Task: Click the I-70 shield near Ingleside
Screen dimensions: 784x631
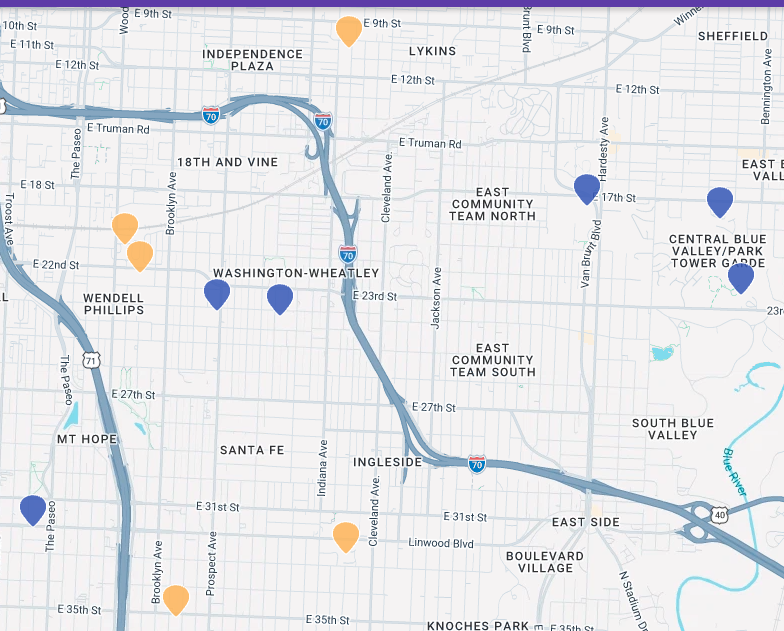Action: pyautogui.click(x=477, y=464)
